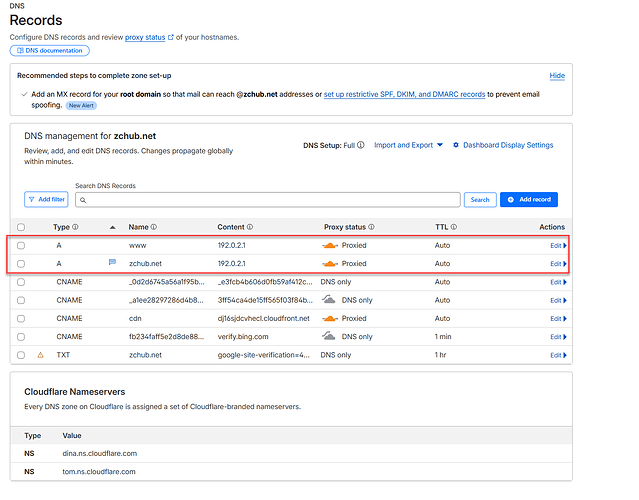Sort records with the Type column arrow
The width and height of the screenshot is (639, 500).
[x=112, y=227]
